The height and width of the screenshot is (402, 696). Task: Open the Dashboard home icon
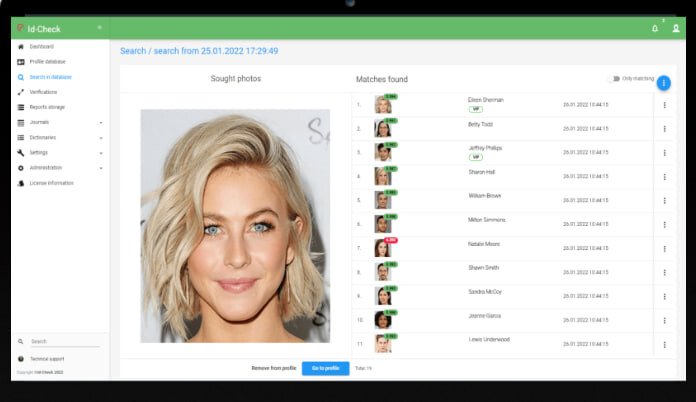click(x=21, y=47)
